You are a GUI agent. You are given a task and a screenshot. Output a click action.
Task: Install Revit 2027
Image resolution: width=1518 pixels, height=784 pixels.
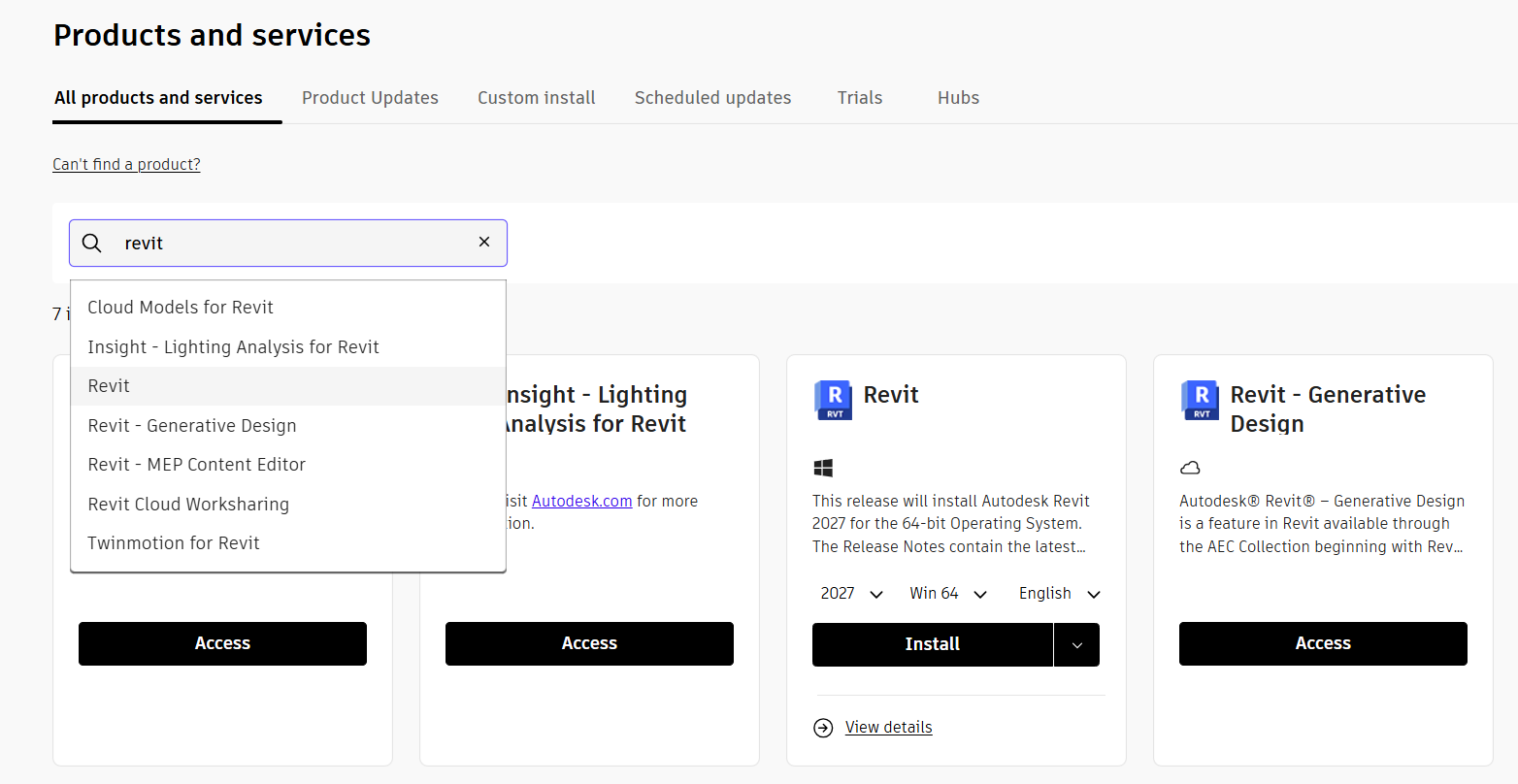coord(932,644)
